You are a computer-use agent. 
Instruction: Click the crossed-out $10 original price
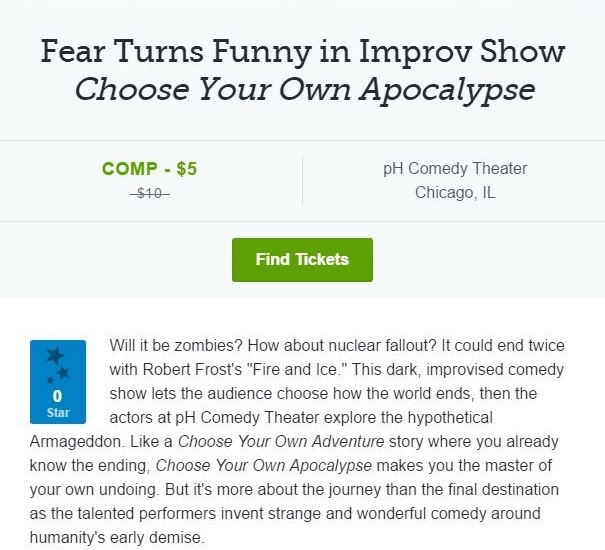(150, 192)
